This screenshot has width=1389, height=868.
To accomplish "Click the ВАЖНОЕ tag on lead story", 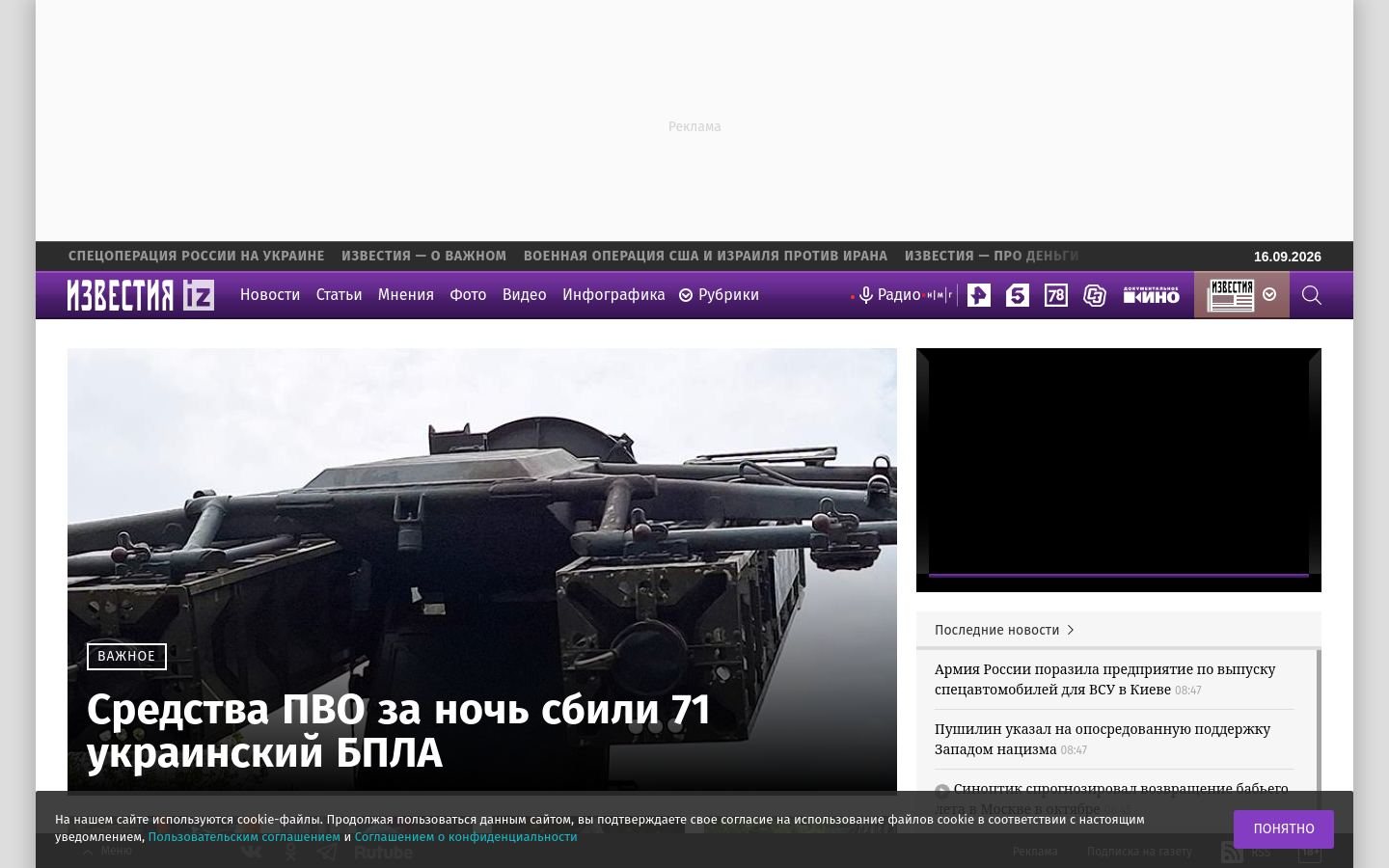I will tap(126, 657).
